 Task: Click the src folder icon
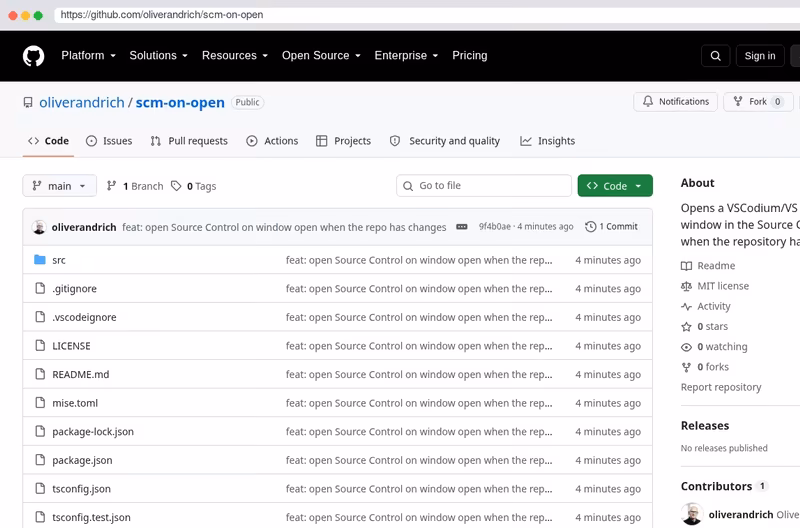(40, 260)
